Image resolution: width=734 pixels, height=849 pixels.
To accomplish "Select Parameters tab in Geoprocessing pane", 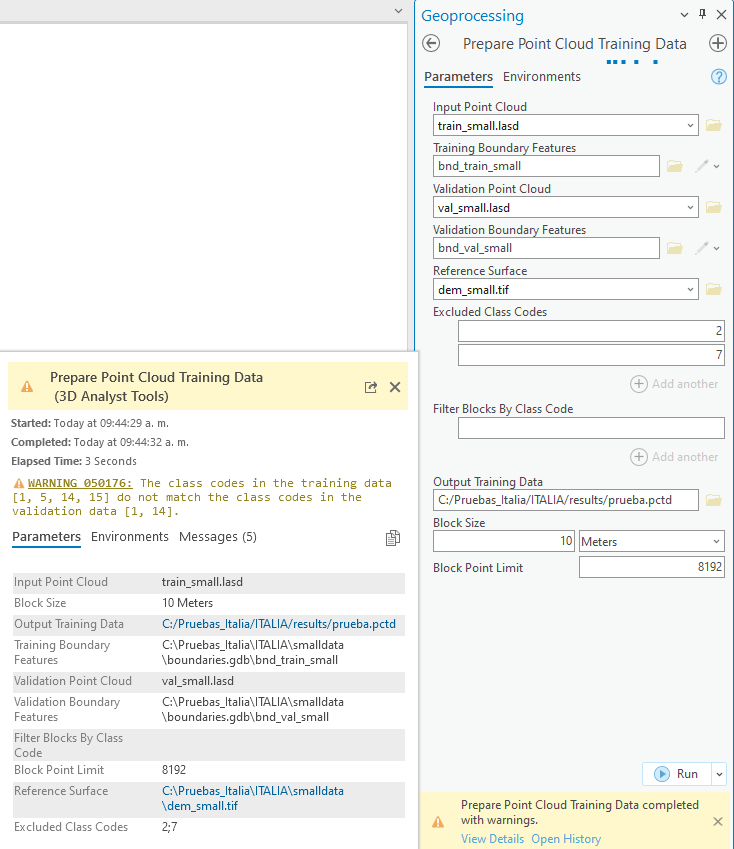I will pos(458,77).
